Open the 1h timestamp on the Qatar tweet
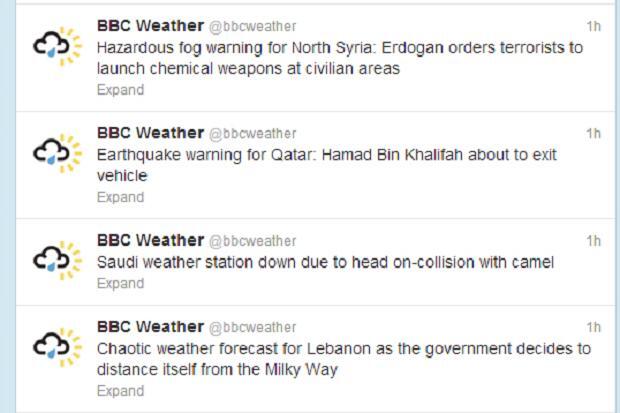The image size is (620, 413). pos(593,134)
